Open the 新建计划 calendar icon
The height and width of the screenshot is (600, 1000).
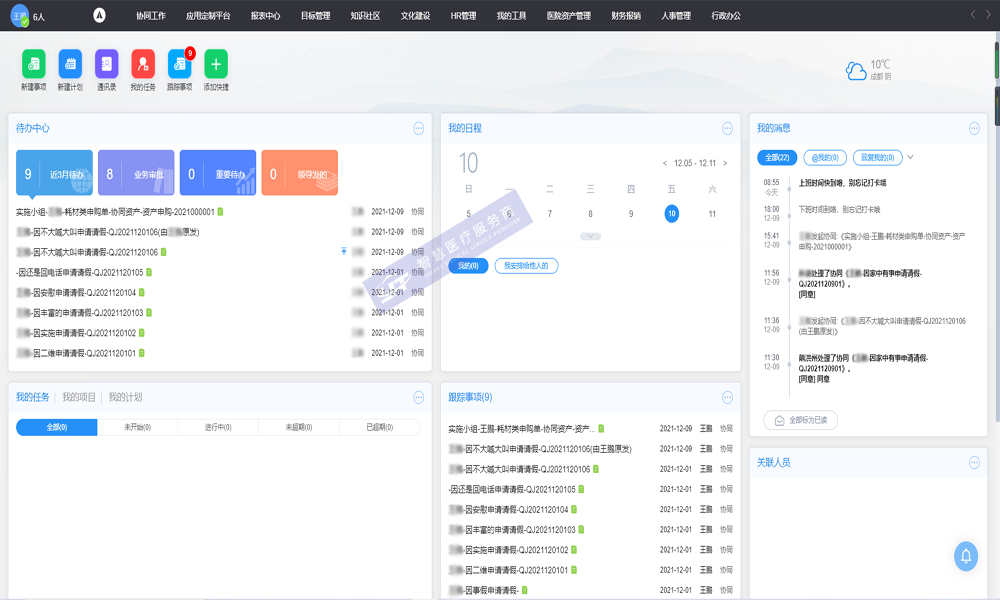(x=71, y=64)
